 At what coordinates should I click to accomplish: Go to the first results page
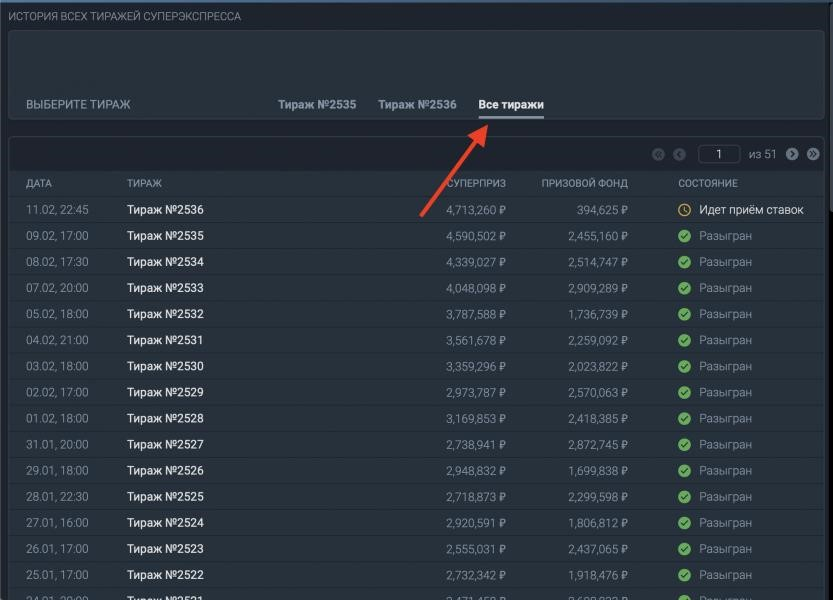pyautogui.click(x=658, y=155)
